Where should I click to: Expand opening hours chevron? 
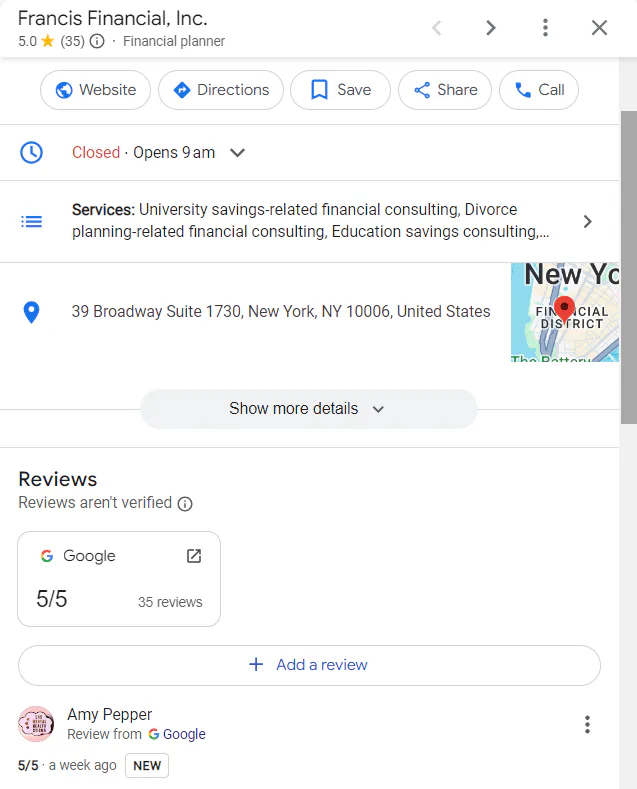237,152
